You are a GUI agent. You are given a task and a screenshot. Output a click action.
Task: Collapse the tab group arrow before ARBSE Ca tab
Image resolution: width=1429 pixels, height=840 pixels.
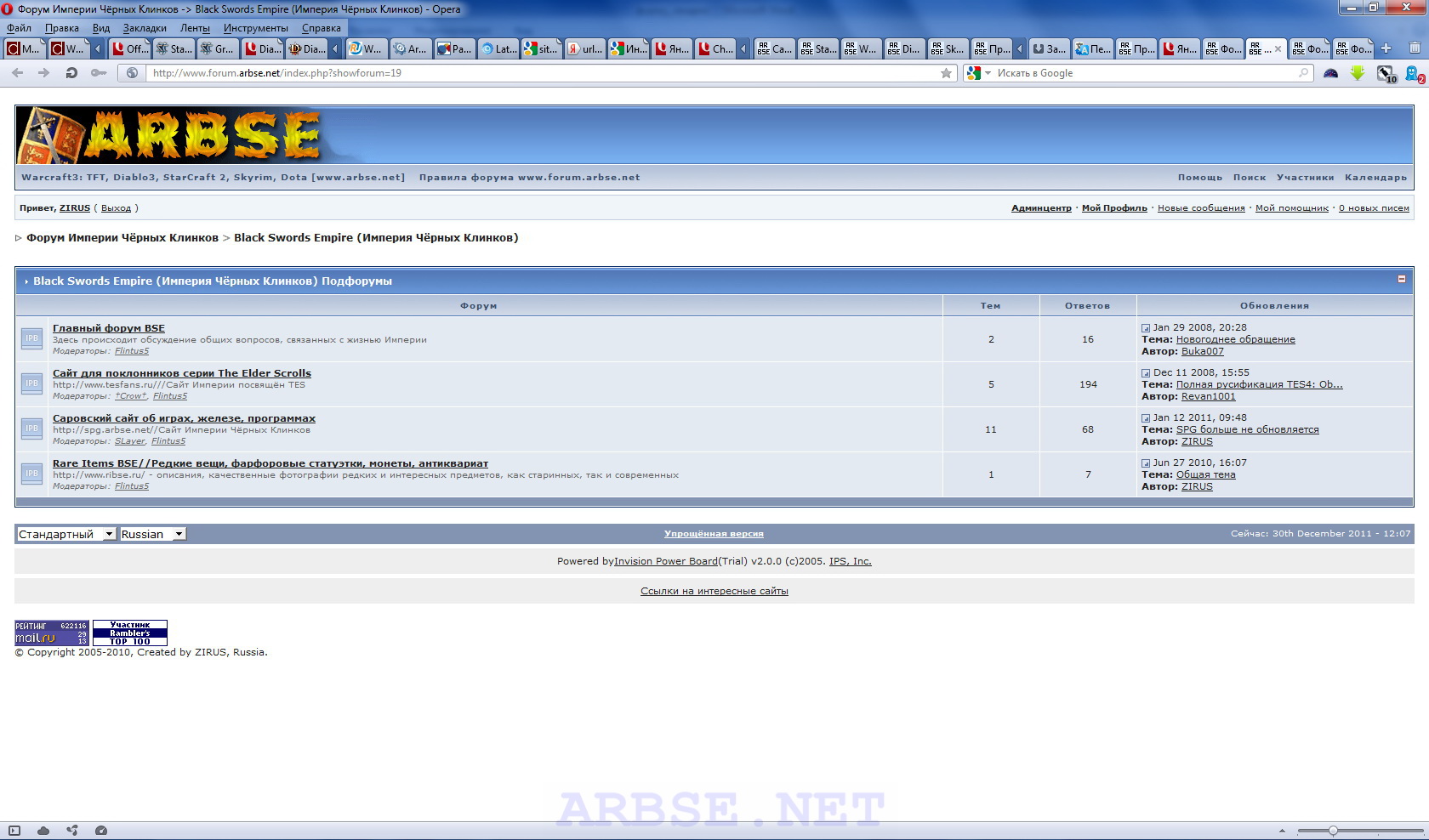[743, 49]
